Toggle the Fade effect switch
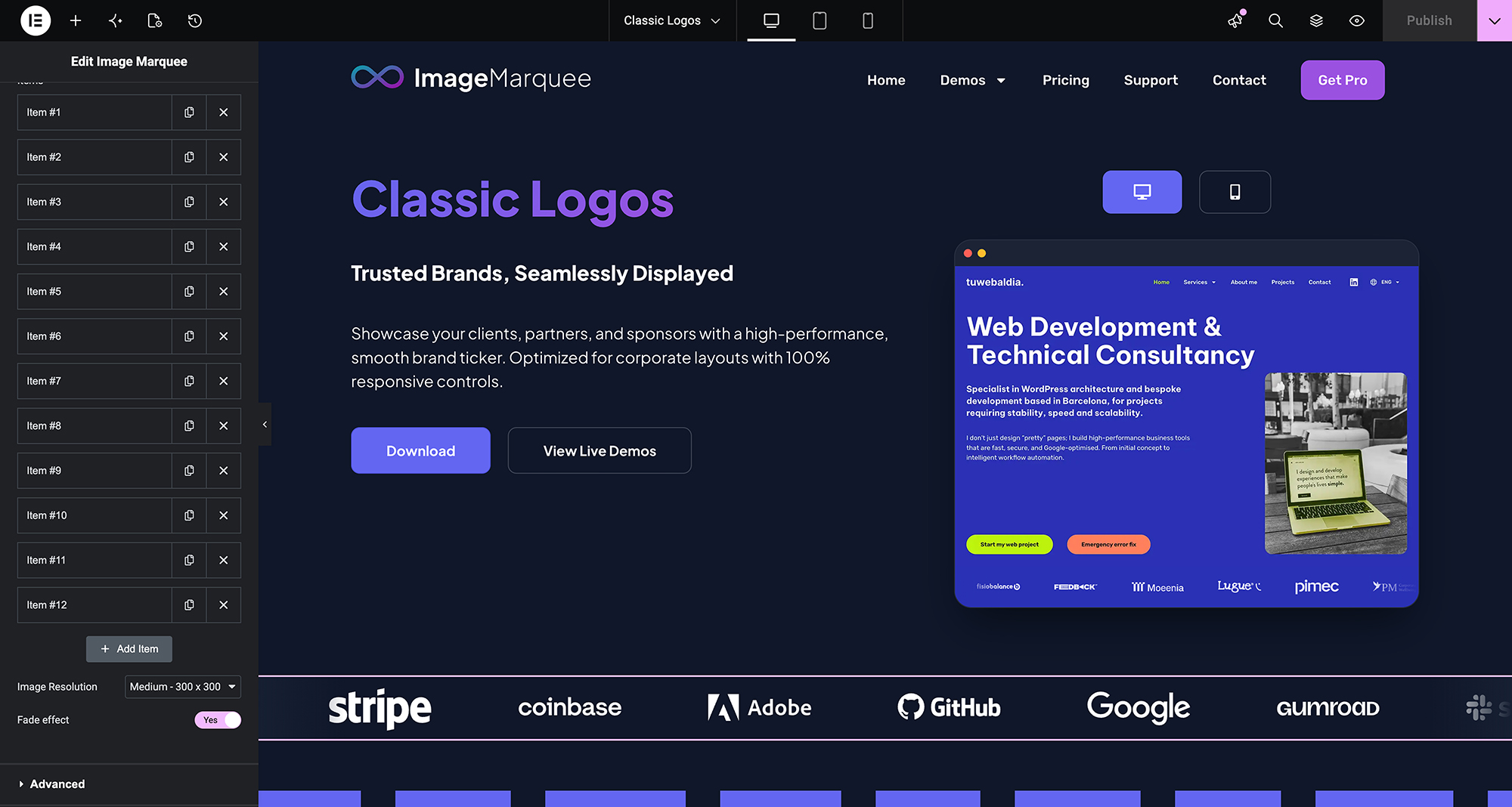This screenshot has height=807, width=1512. [x=218, y=720]
